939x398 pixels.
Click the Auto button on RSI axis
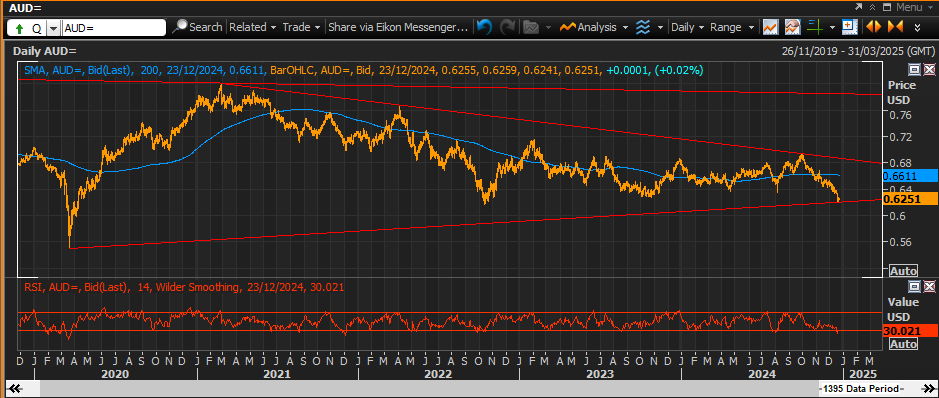click(x=903, y=344)
